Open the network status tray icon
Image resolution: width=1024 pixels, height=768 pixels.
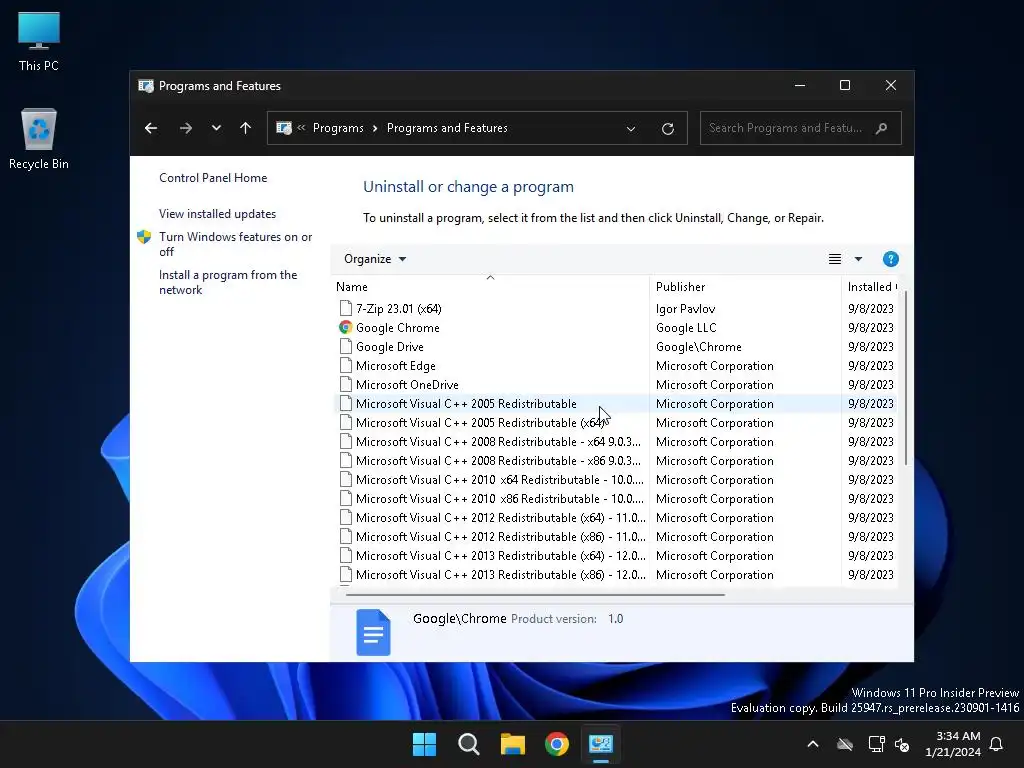click(x=876, y=744)
